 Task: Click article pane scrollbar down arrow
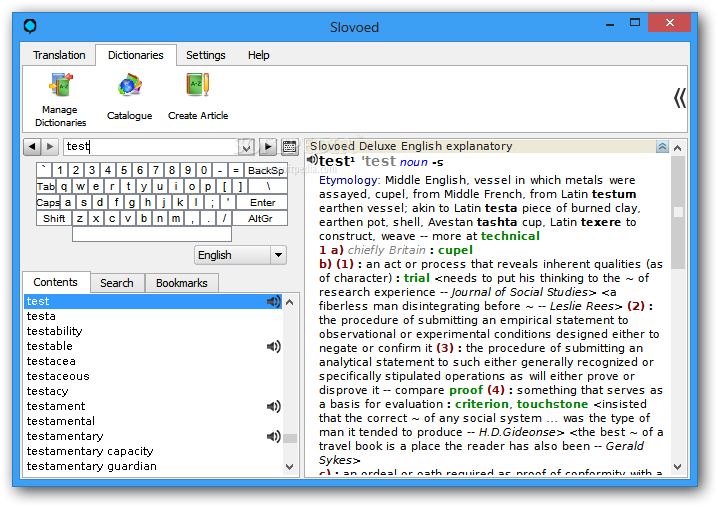pyautogui.click(x=678, y=467)
